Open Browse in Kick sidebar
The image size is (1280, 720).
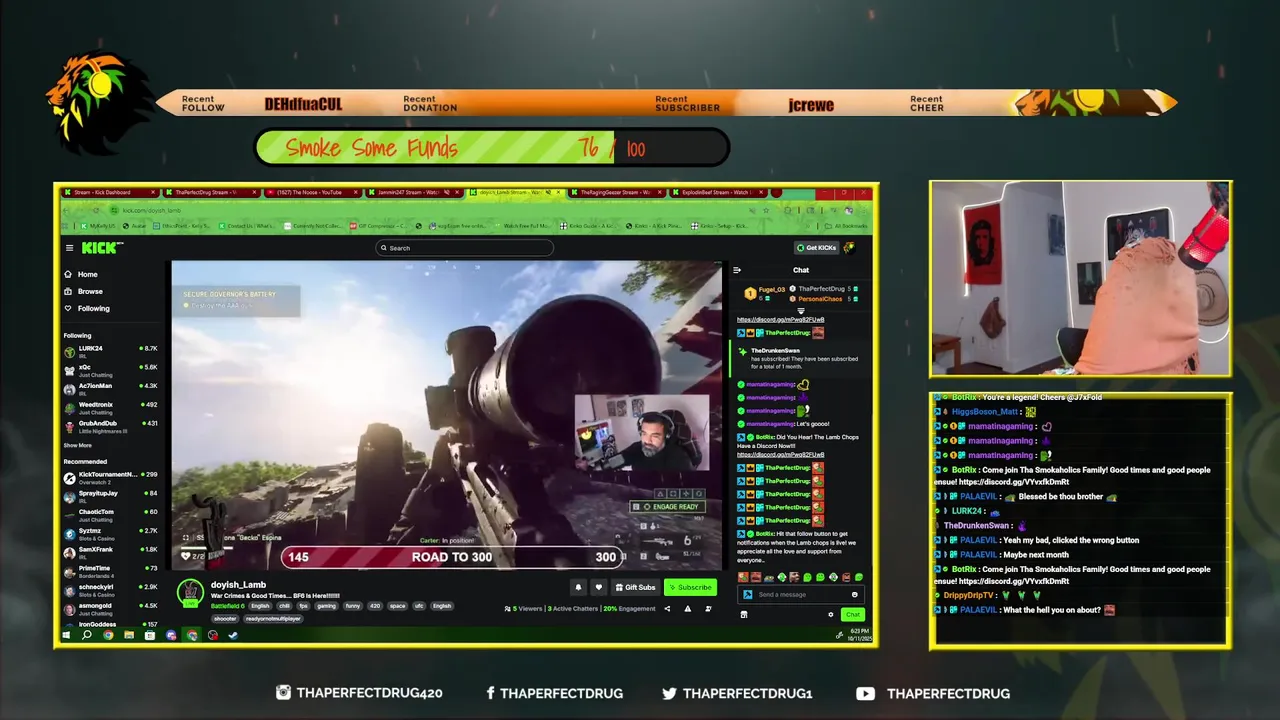click(83, 291)
